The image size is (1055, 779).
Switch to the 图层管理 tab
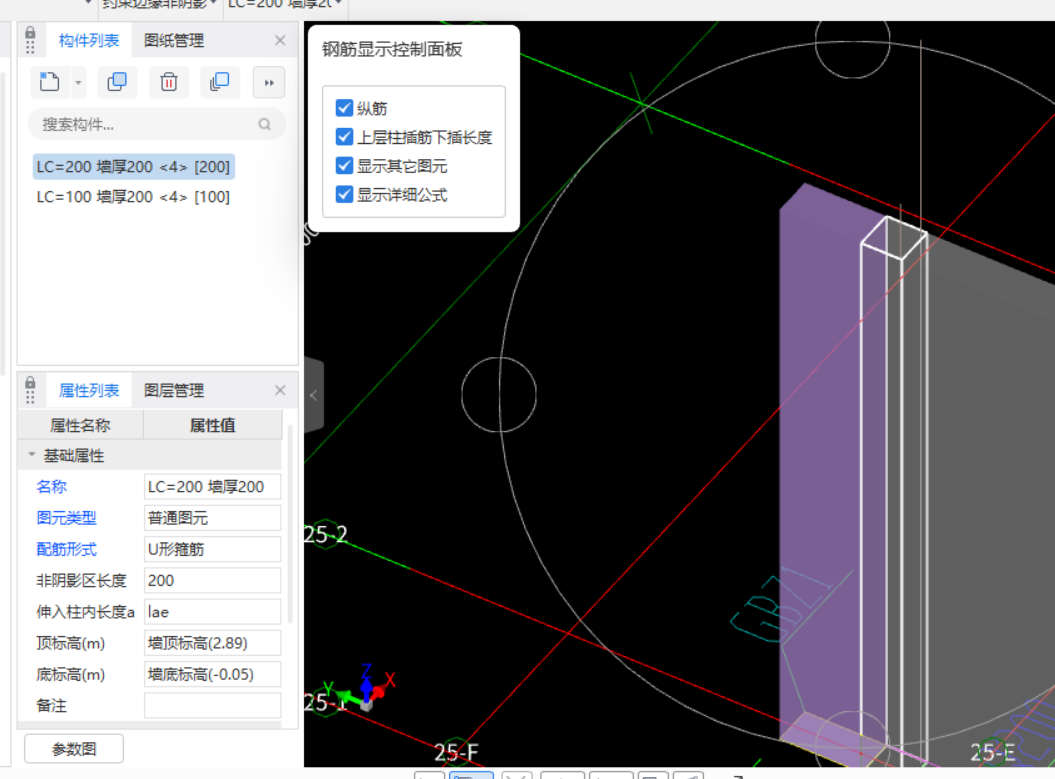(174, 390)
